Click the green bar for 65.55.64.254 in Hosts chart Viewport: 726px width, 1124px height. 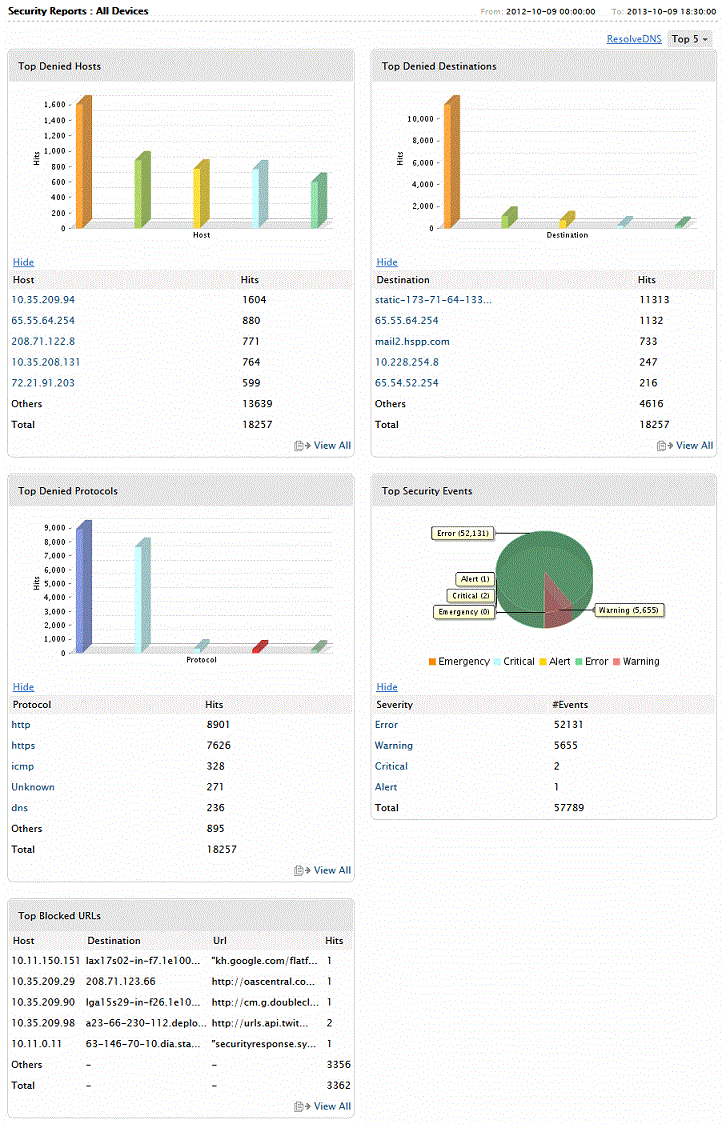tap(142, 191)
